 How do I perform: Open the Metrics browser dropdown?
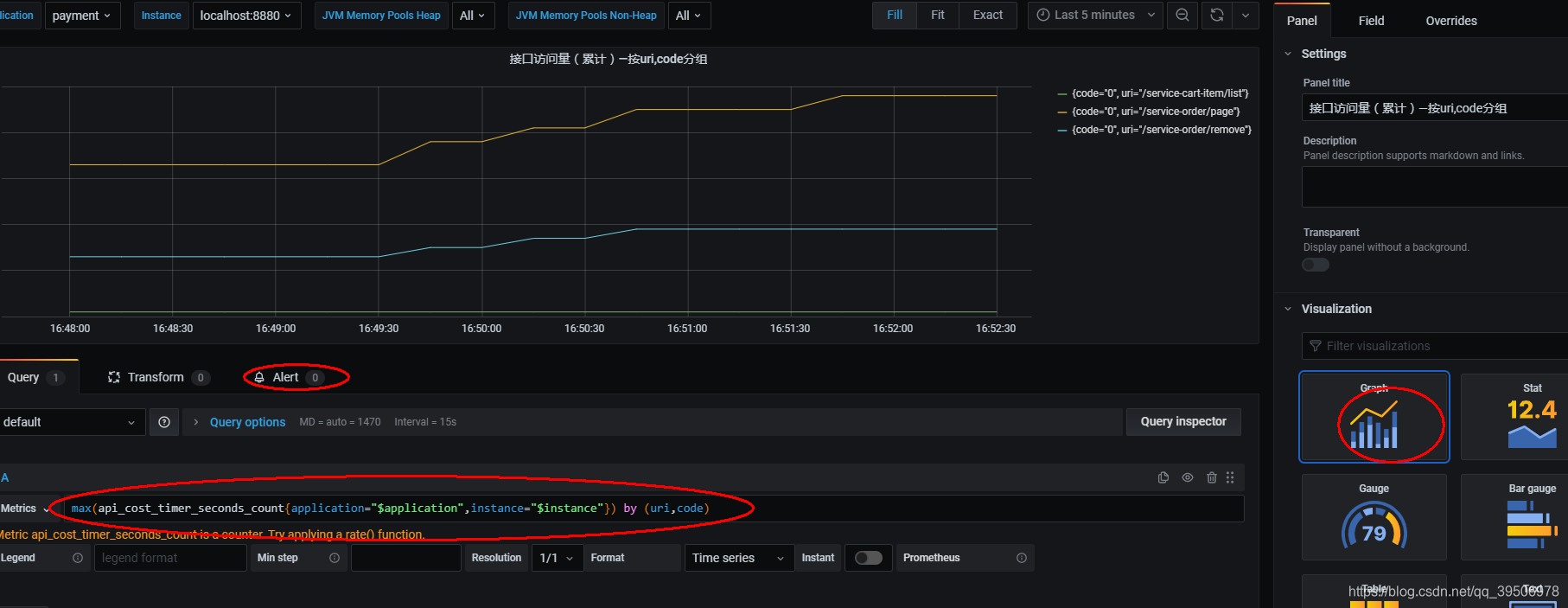tap(26, 509)
